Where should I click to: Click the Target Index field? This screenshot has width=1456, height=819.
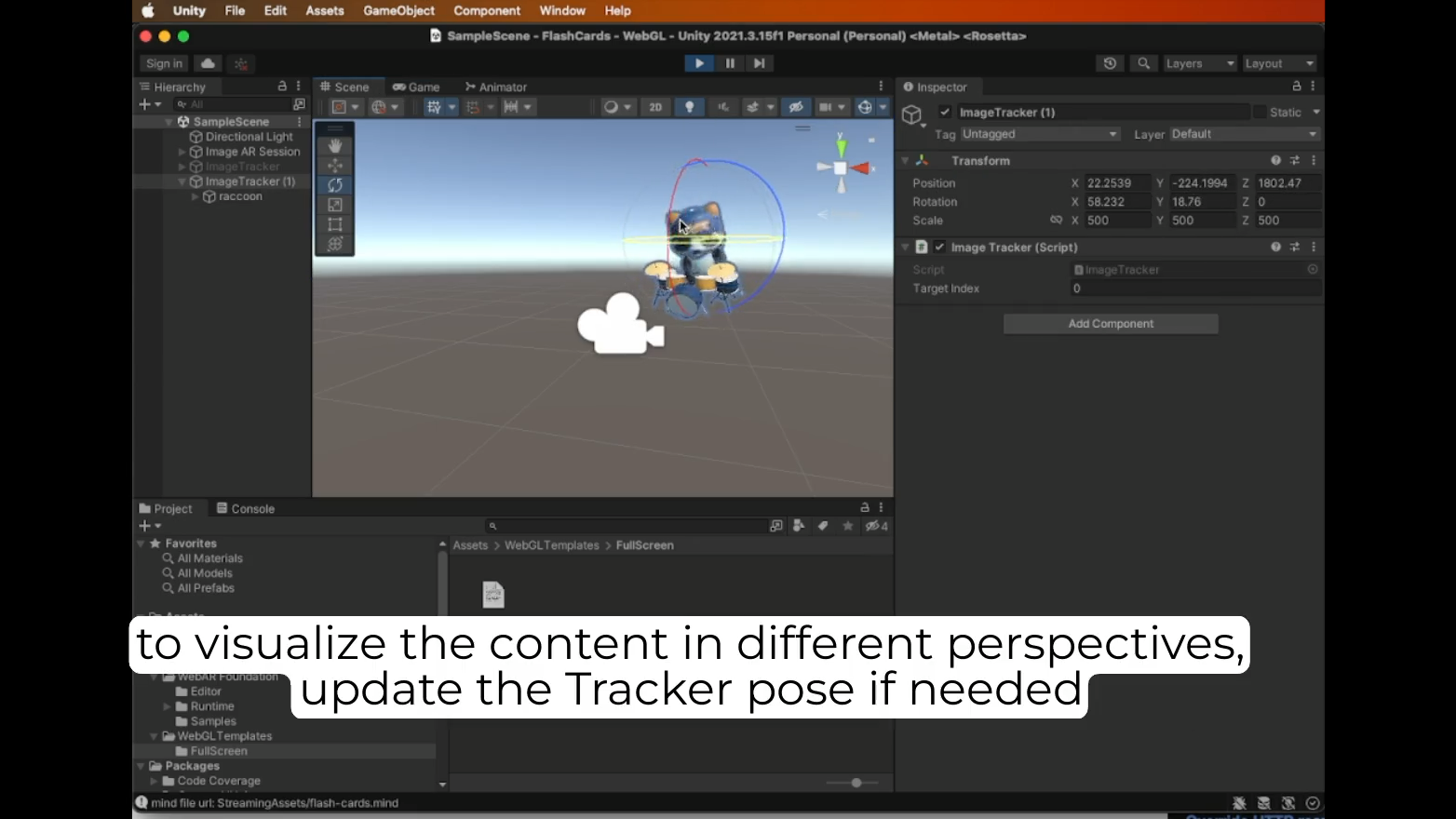click(1195, 289)
